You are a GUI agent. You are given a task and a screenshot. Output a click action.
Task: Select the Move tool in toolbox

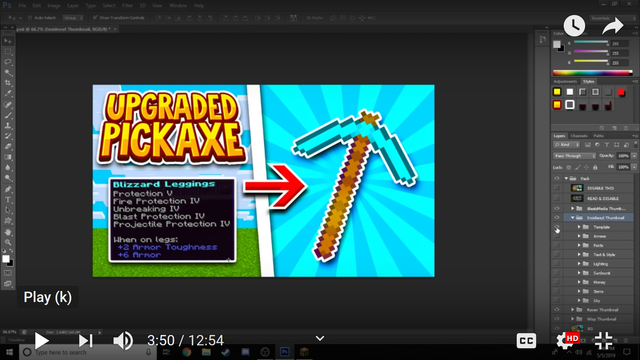pyautogui.click(x=8, y=41)
